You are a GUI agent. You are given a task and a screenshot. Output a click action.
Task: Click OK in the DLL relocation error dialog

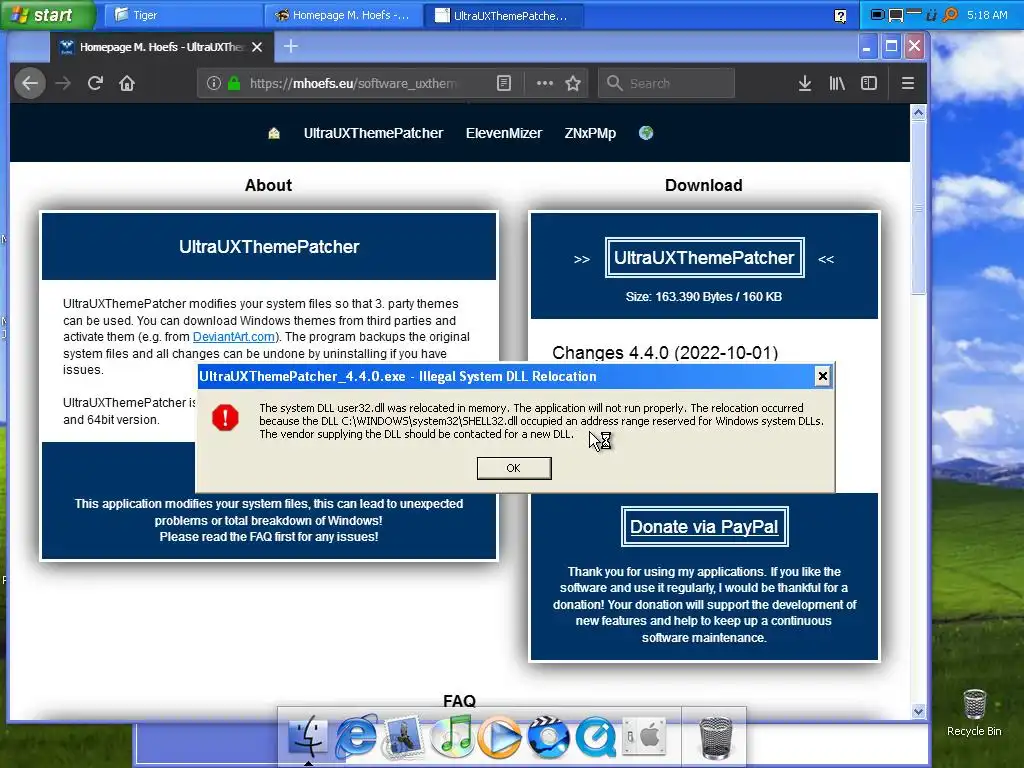514,468
